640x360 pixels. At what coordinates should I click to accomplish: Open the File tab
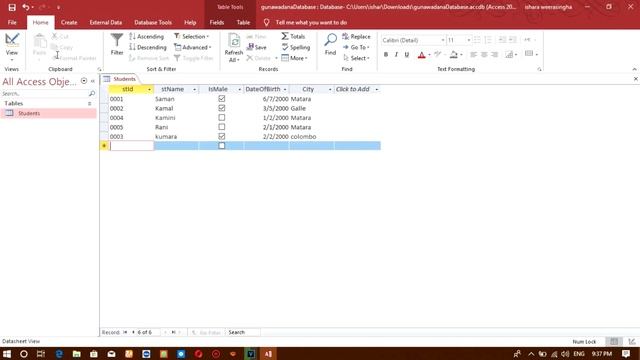pyautogui.click(x=12, y=22)
